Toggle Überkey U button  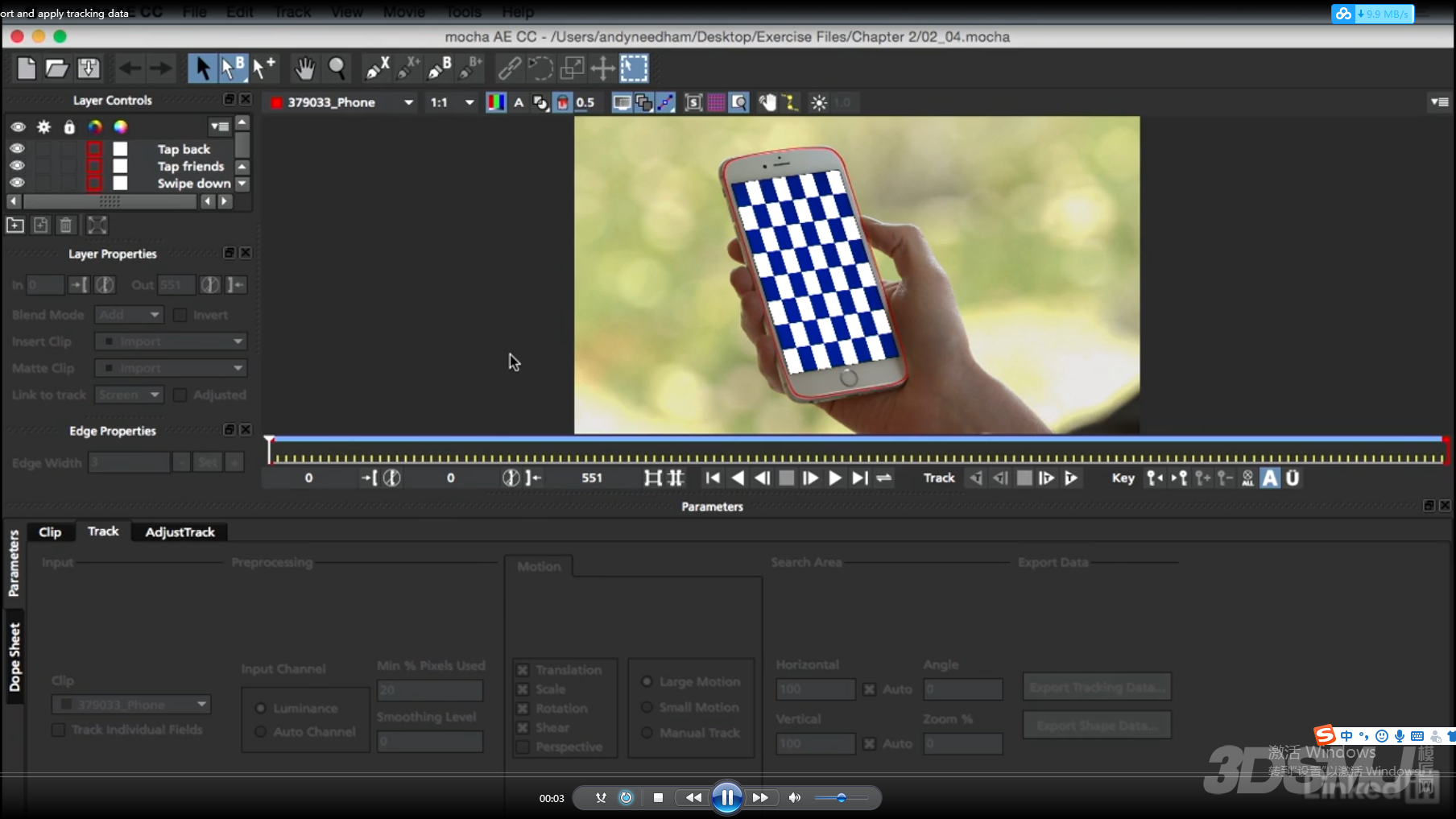1293,478
